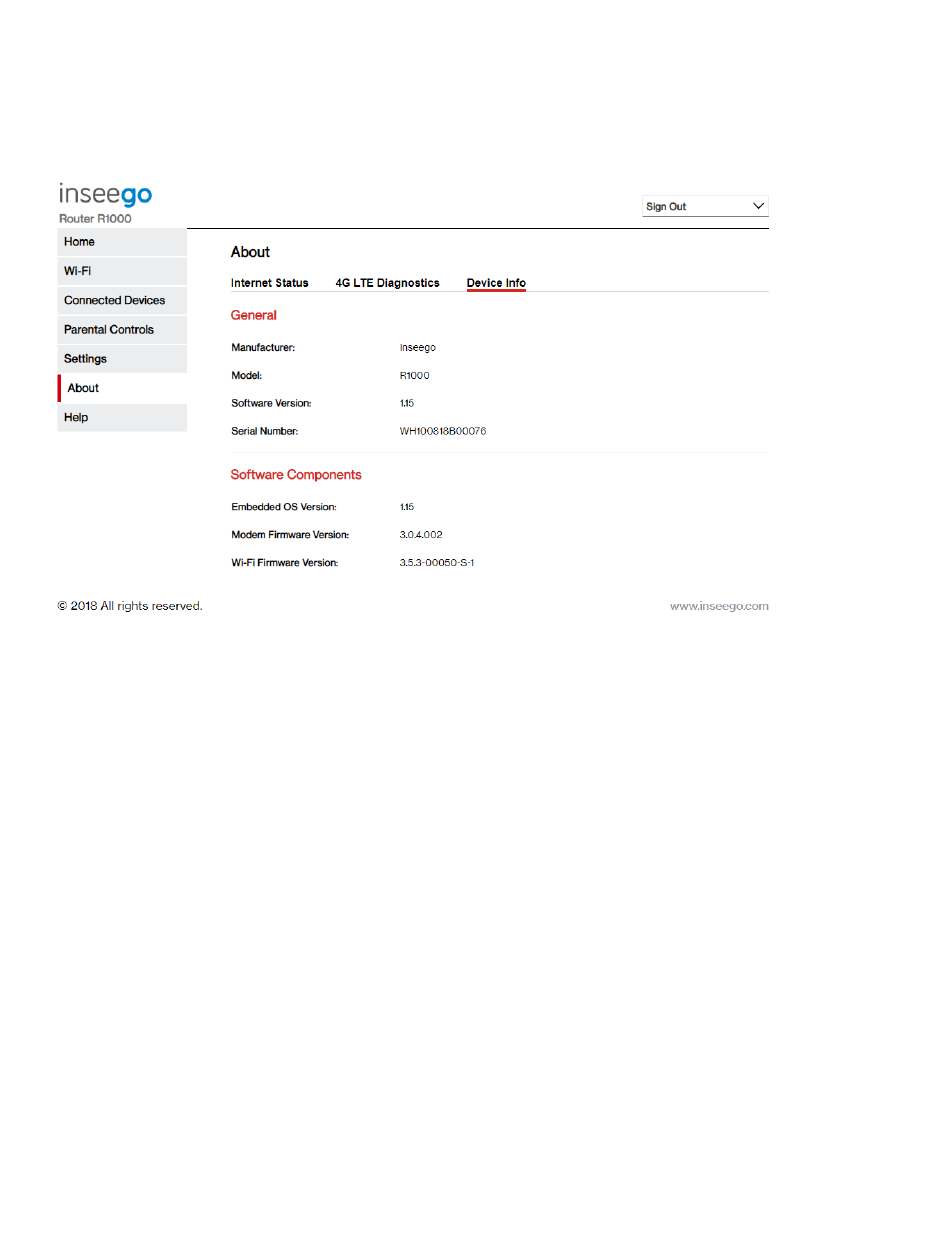Switch to 4G LTE Diagnostics tab
The image size is (950, 1260).
coord(387,283)
